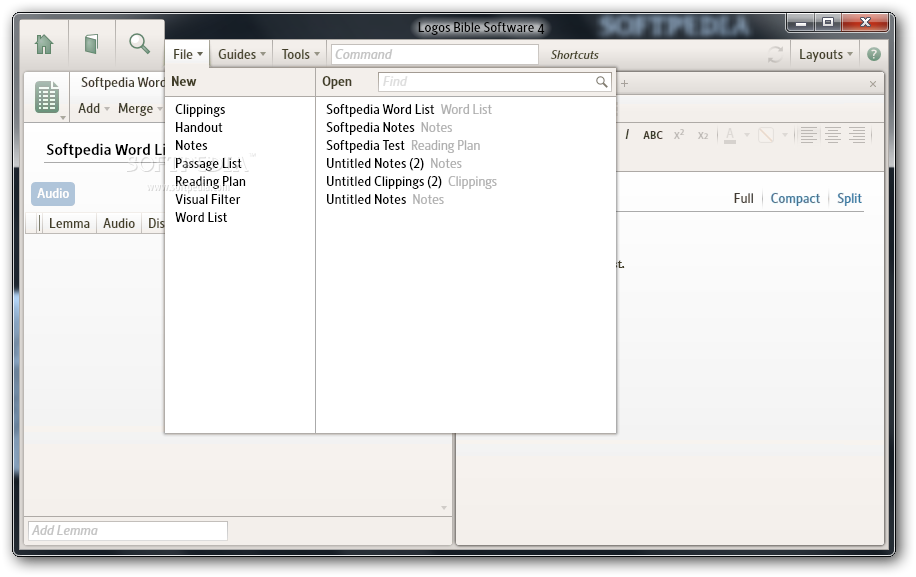
Task: Create new Notes document
Action: pos(191,145)
